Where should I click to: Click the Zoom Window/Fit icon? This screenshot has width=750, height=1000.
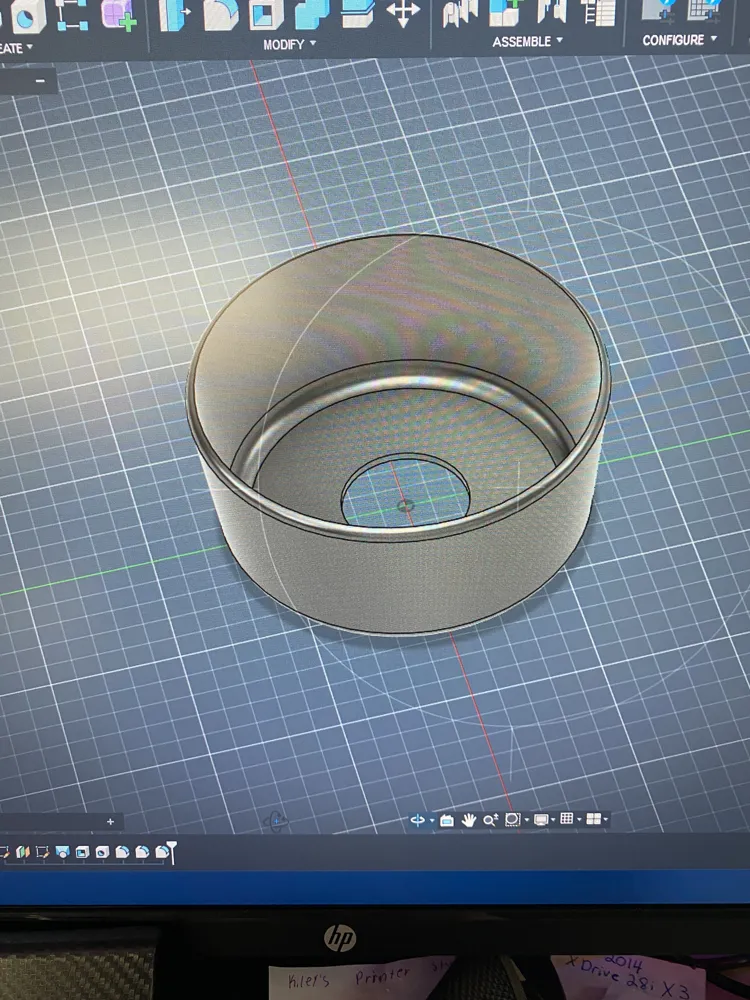[512, 820]
